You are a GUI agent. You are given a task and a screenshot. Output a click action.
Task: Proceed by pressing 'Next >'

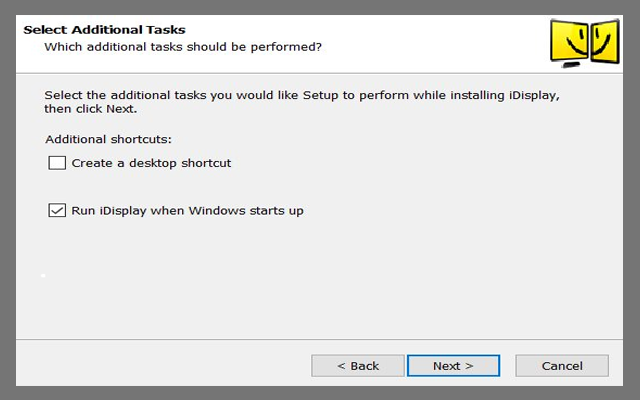pos(453,366)
